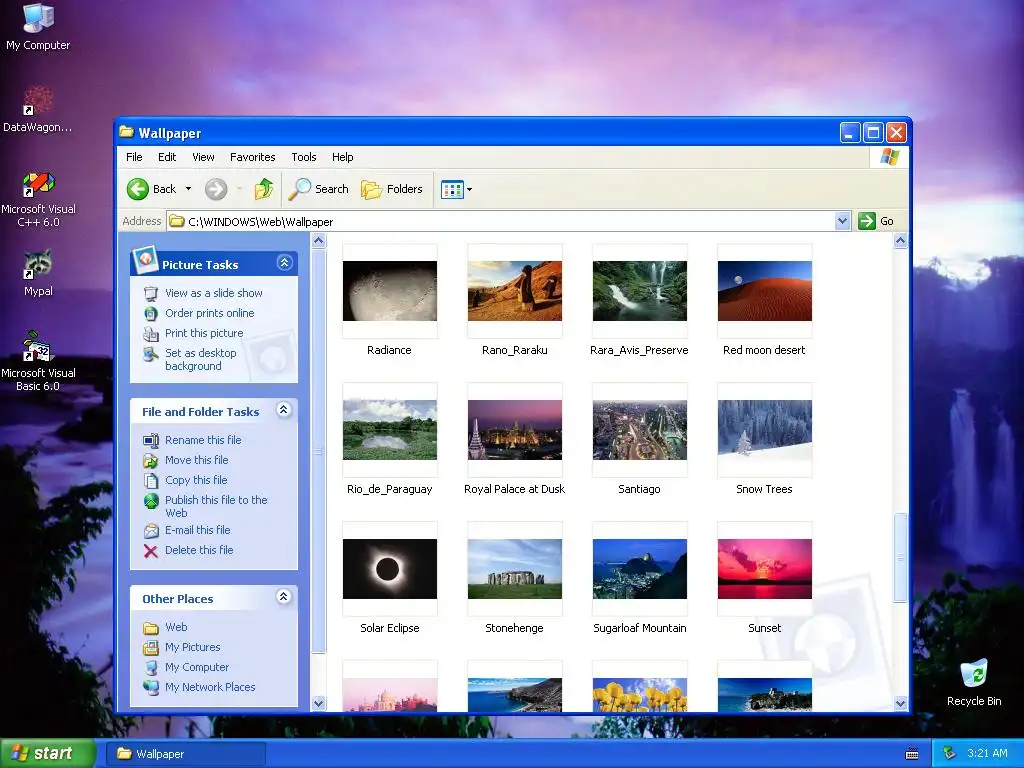The image size is (1024, 768).
Task: Select the Stonehenge thumbnail
Action: click(x=515, y=569)
